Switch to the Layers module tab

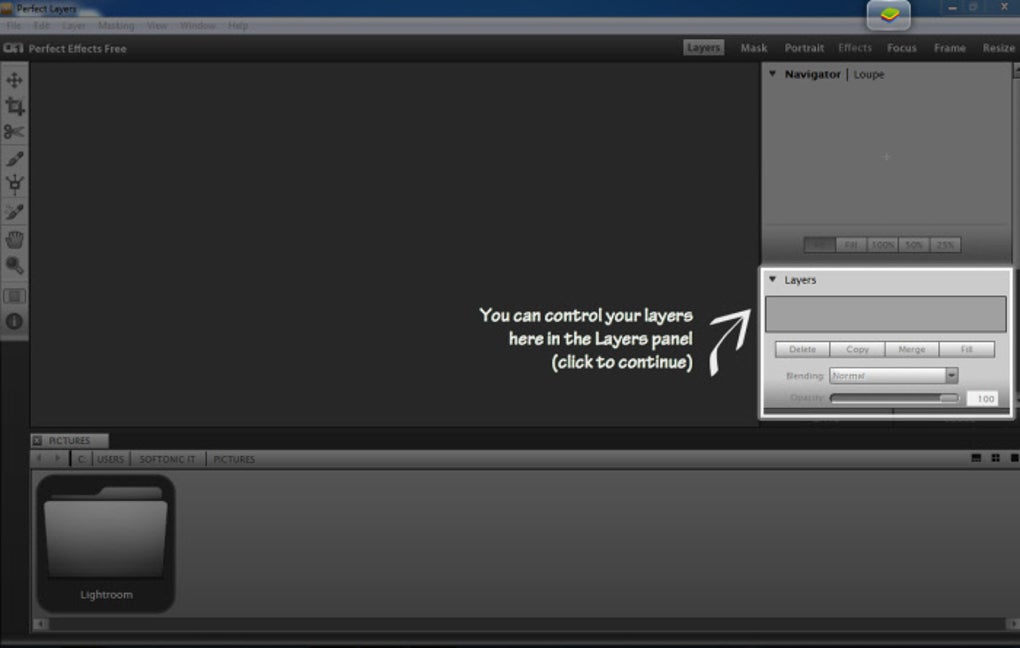tap(703, 47)
